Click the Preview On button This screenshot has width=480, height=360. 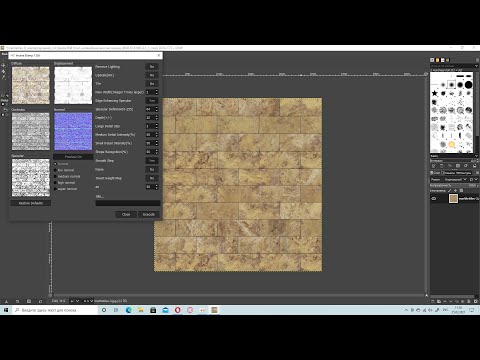point(73,157)
